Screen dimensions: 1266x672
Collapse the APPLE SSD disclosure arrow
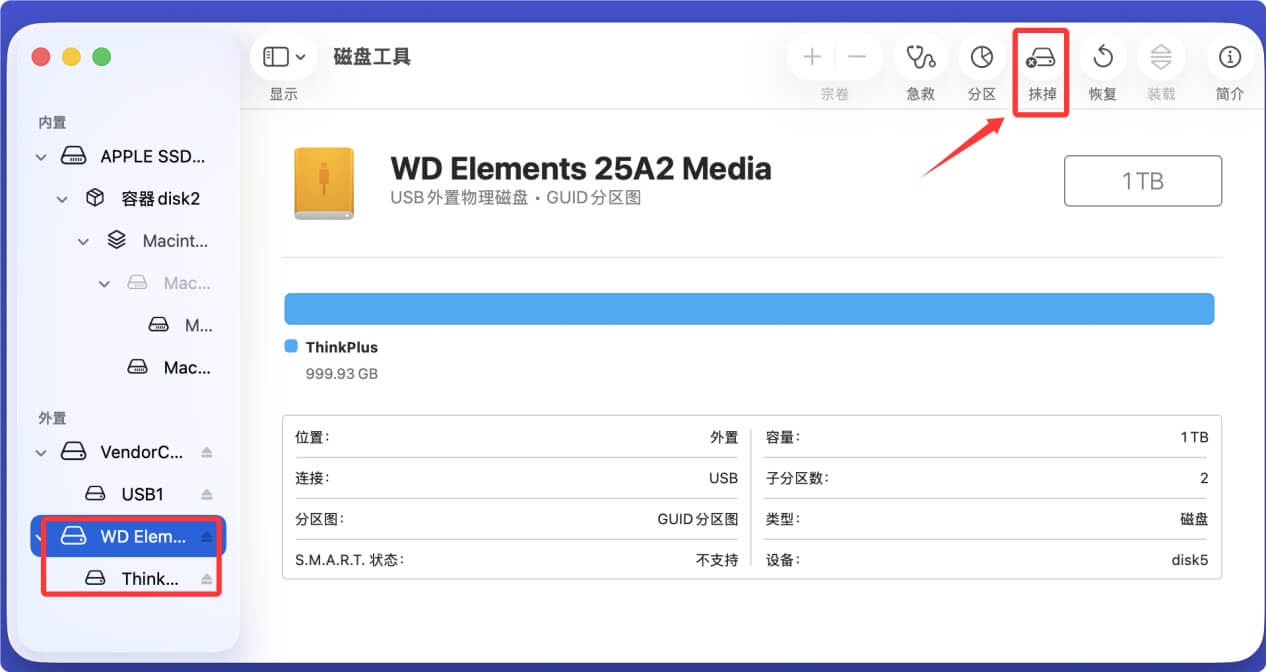41,156
